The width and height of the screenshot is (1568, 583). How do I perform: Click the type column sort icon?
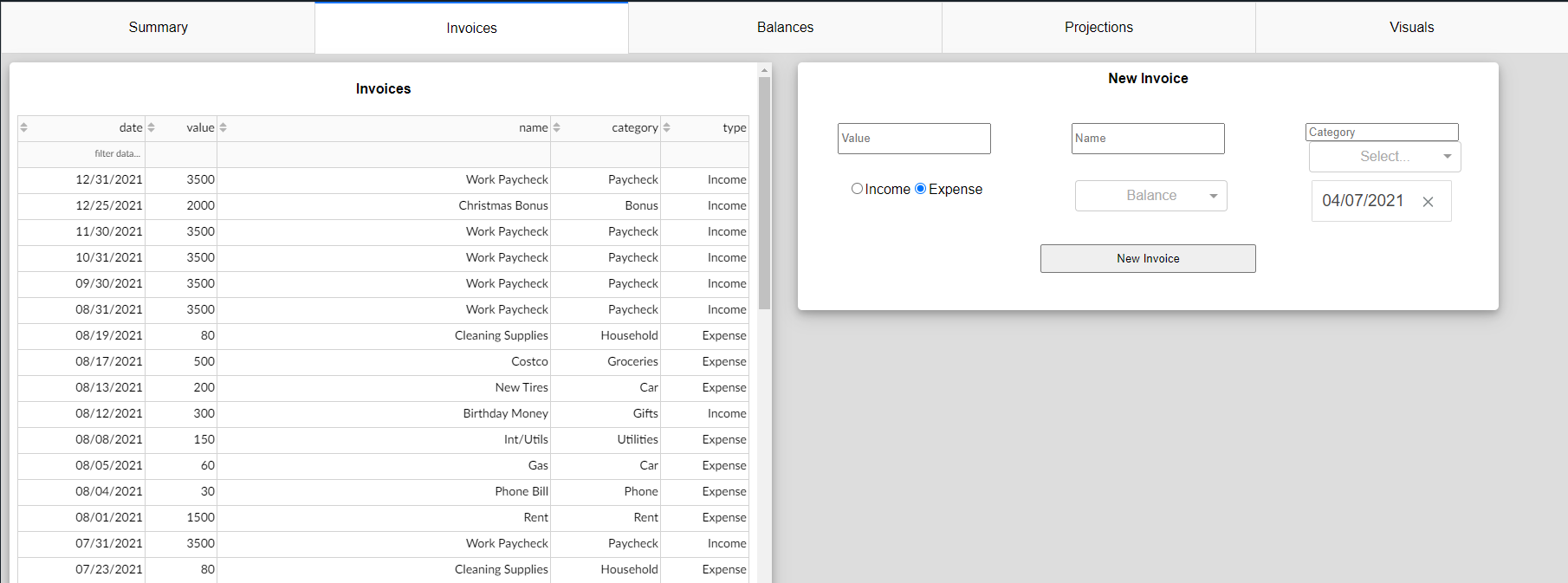[x=666, y=127]
